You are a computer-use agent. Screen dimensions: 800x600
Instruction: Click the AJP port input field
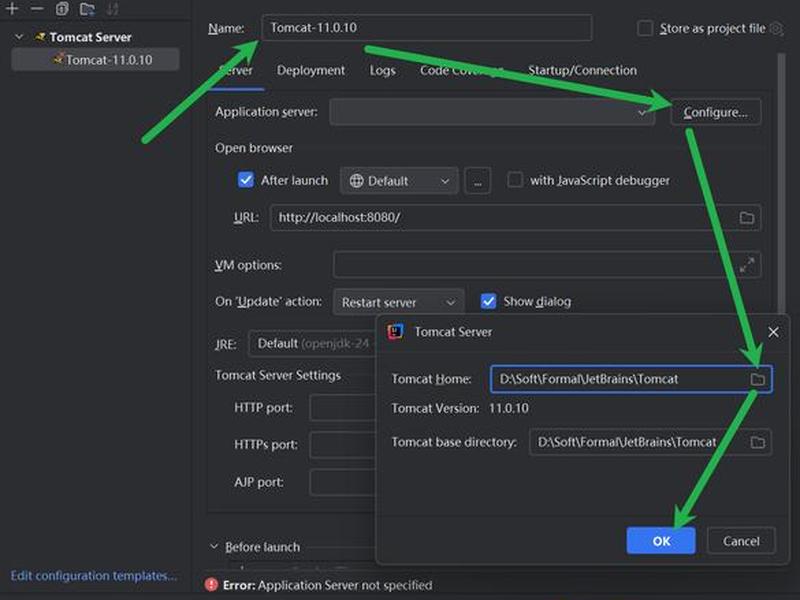(342, 482)
